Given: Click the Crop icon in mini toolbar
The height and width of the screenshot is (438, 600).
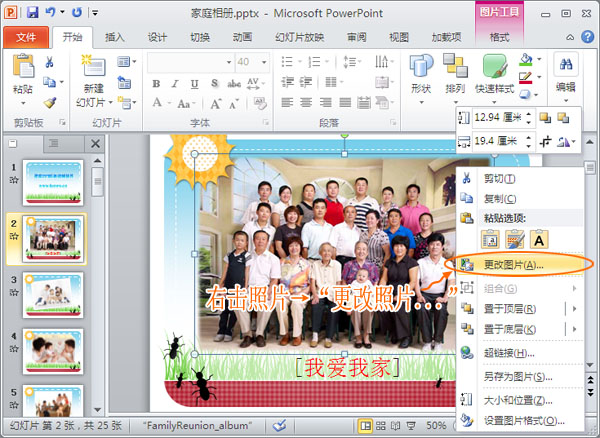Looking at the screenshot, I should (545, 142).
